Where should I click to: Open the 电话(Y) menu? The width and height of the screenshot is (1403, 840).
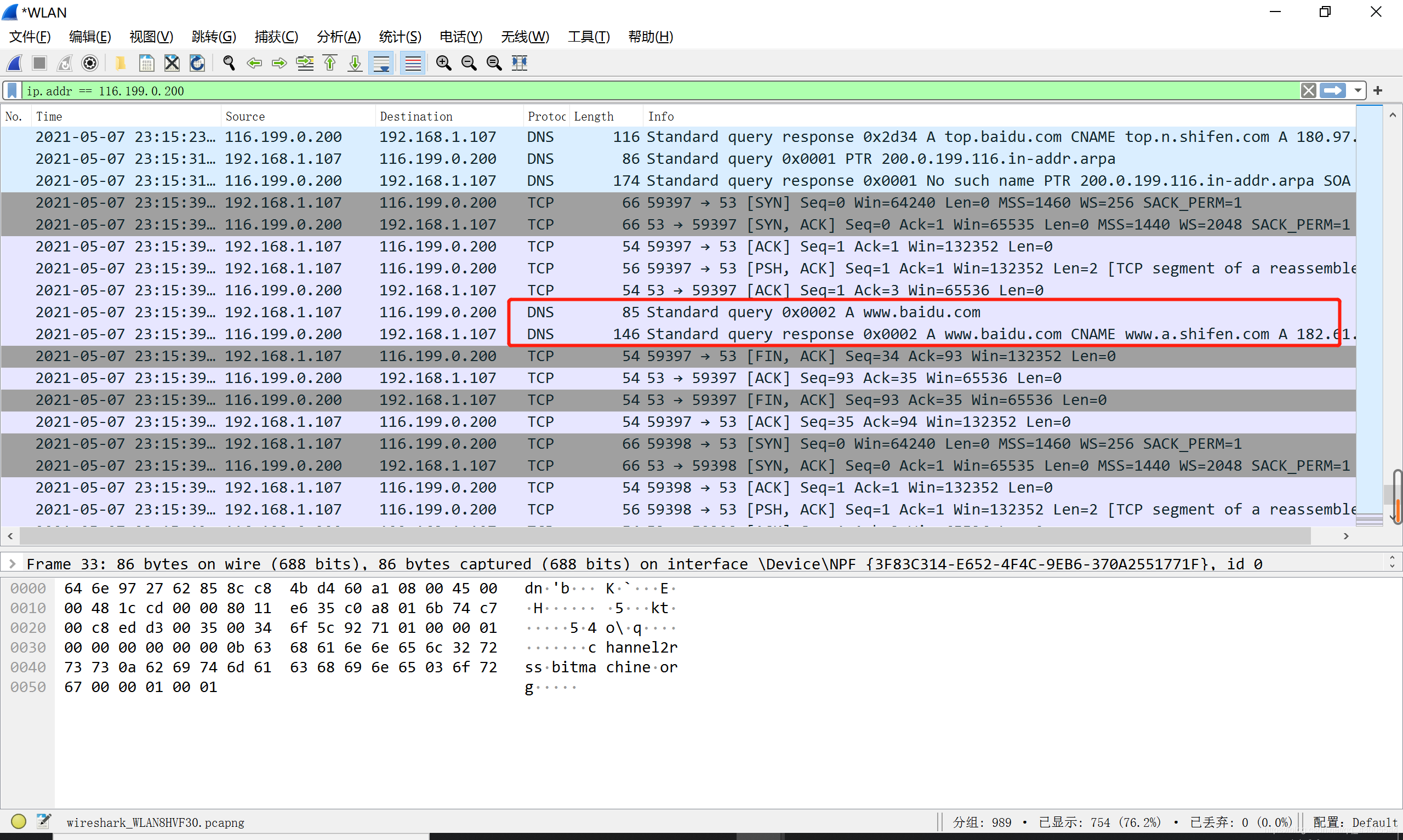(x=461, y=37)
